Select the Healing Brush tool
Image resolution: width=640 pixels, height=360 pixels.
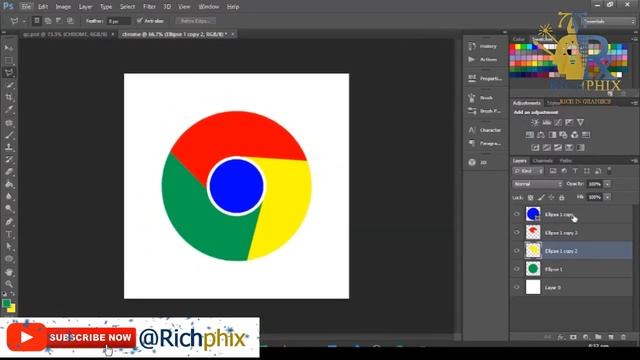pos(9,122)
